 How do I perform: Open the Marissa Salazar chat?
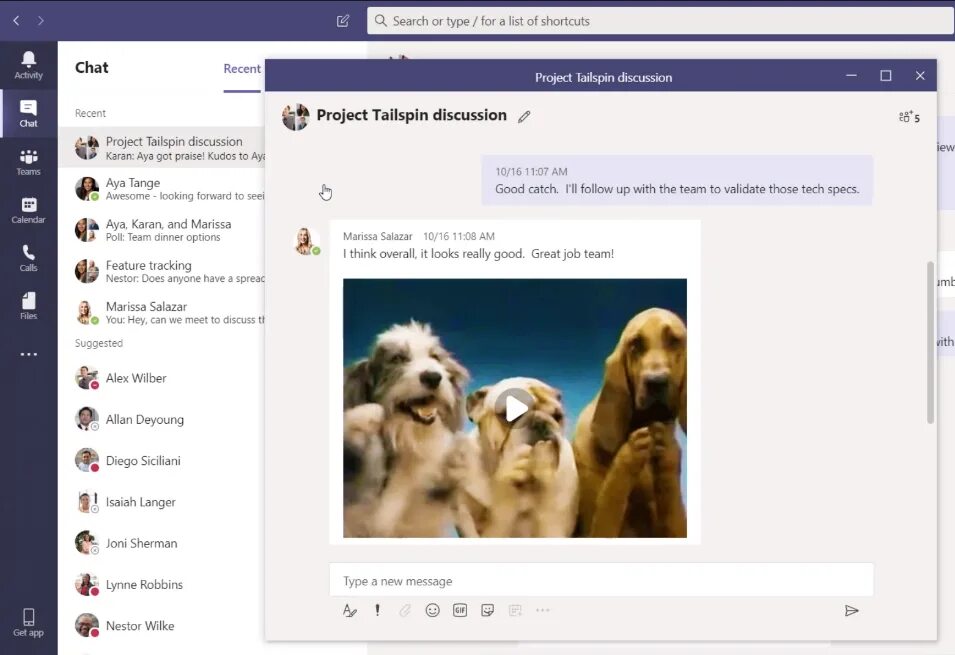pos(161,313)
